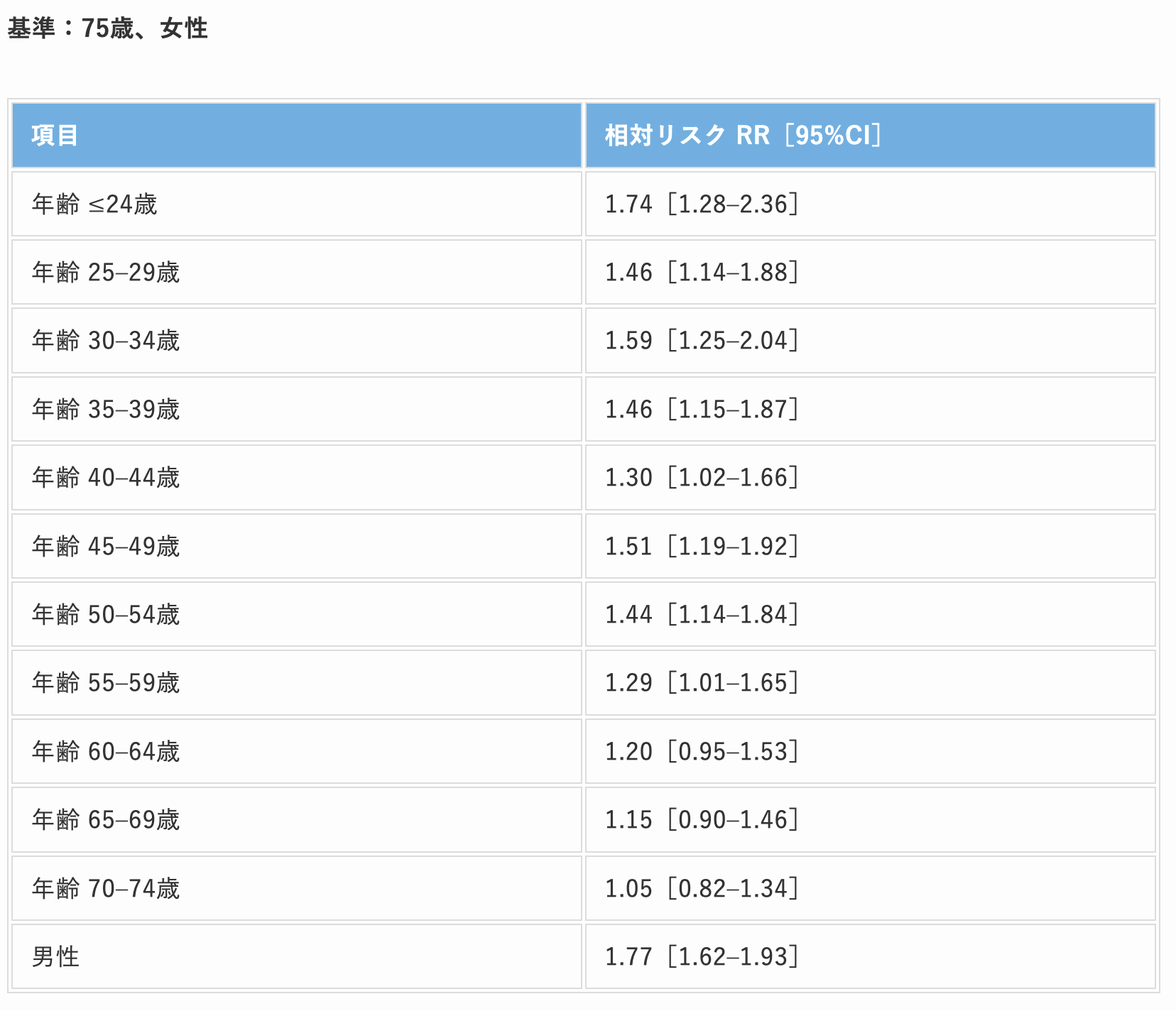Screen dimensions: 1176x1011
Task: Select the 年齢 25–29歳 cell
Action: (x=106, y=273)
